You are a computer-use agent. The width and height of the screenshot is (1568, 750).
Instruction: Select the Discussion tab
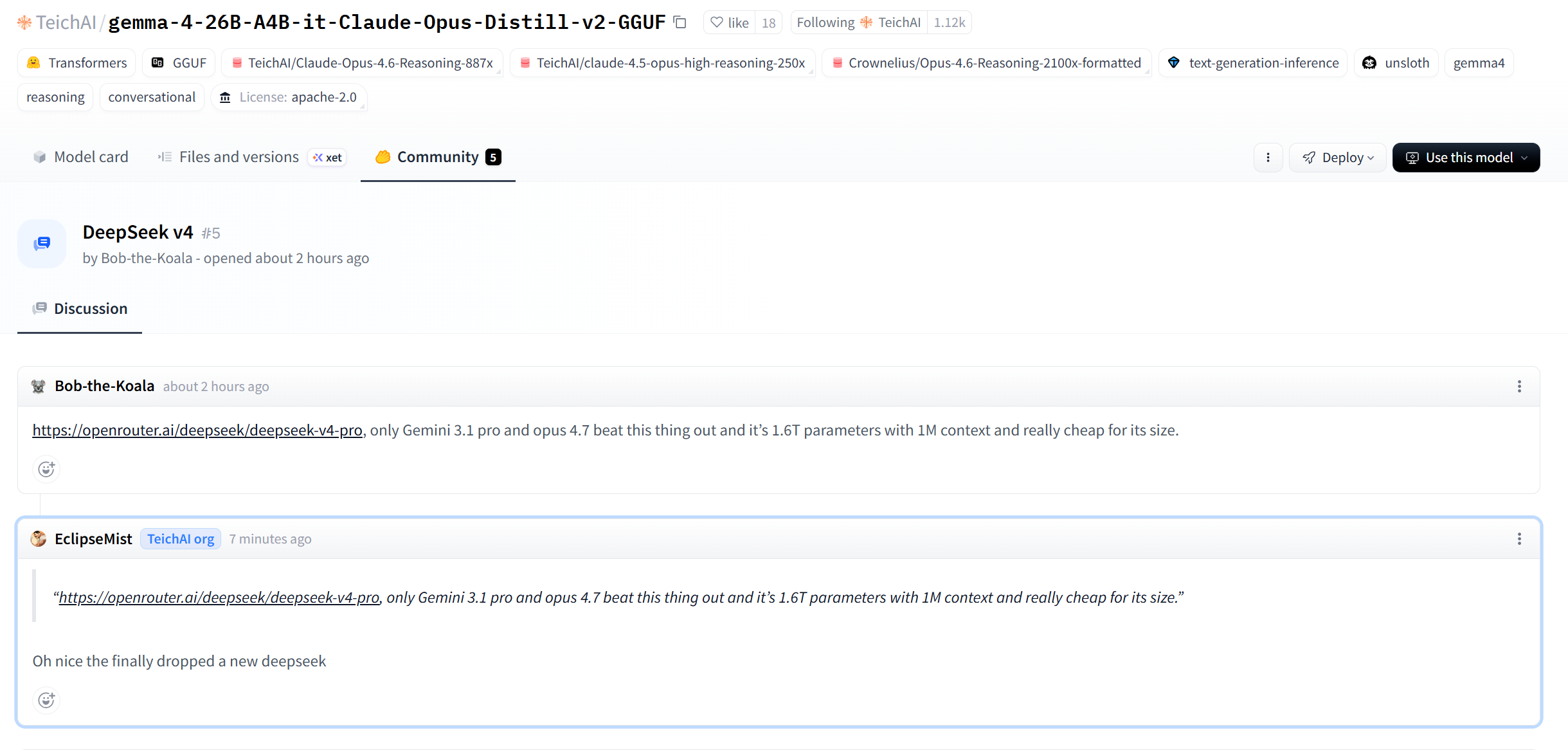[80, 309]
